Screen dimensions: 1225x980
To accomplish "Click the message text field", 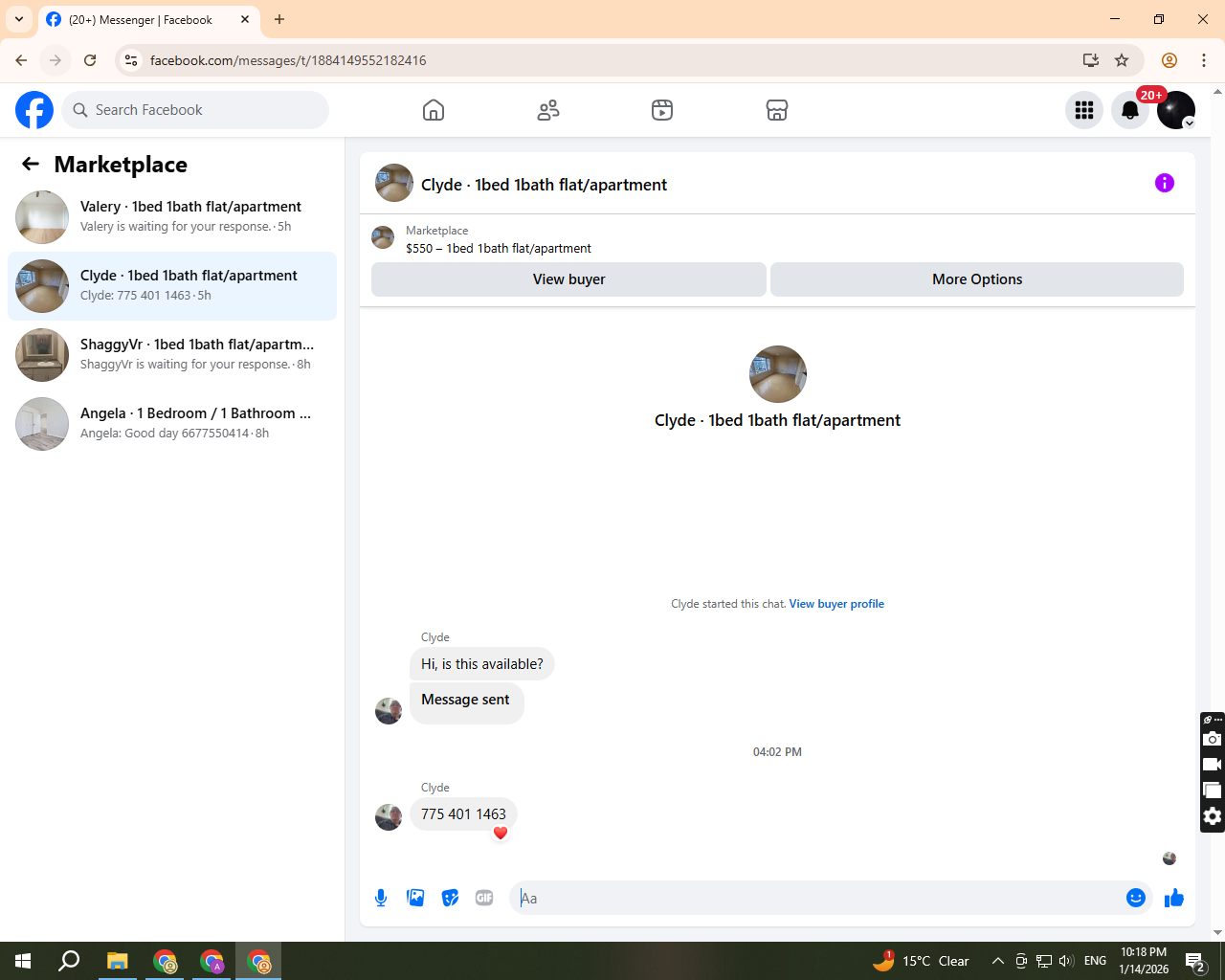I will (817, 898).
